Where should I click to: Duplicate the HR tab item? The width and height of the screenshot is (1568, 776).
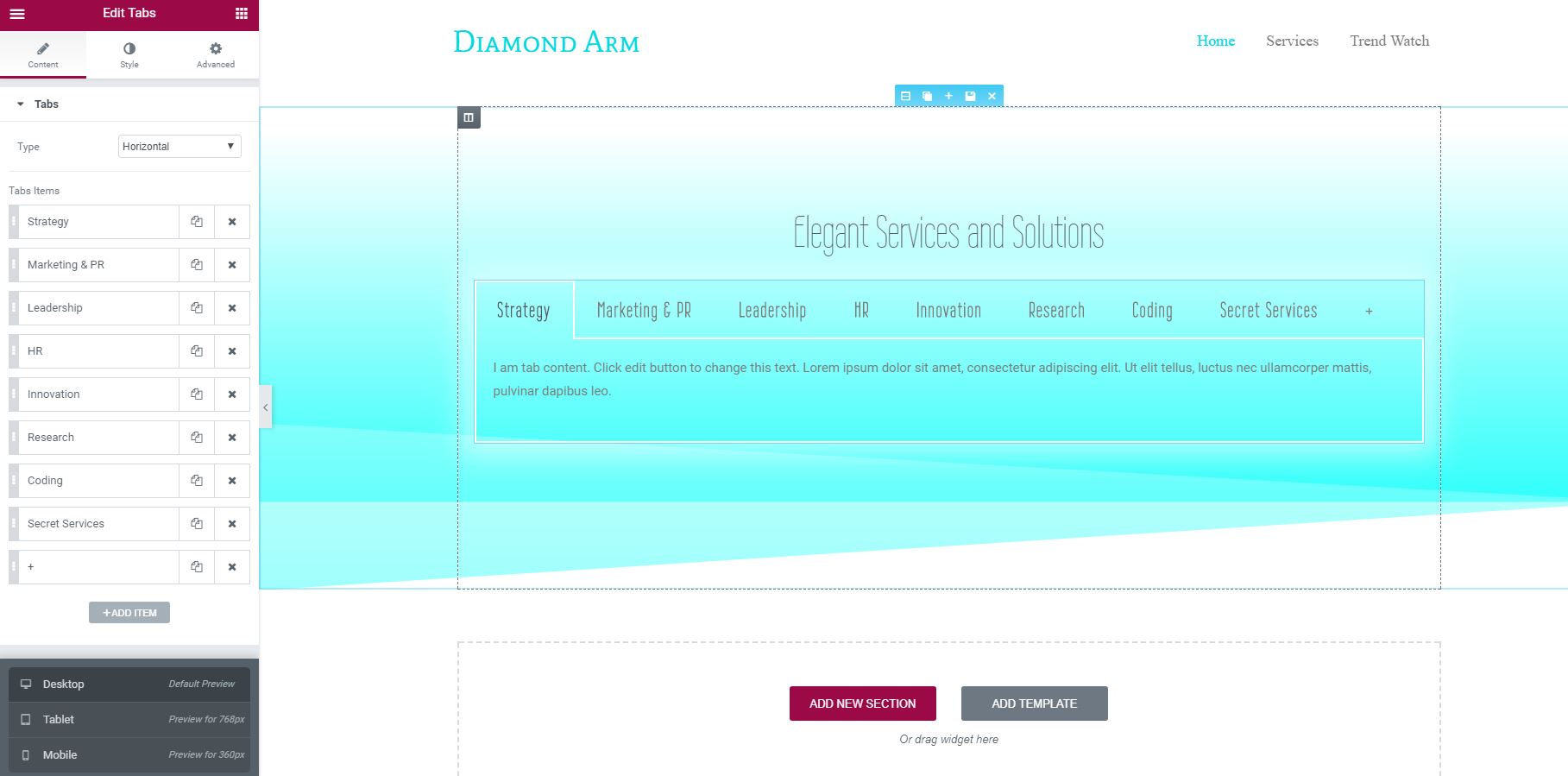tap(197, 351)
